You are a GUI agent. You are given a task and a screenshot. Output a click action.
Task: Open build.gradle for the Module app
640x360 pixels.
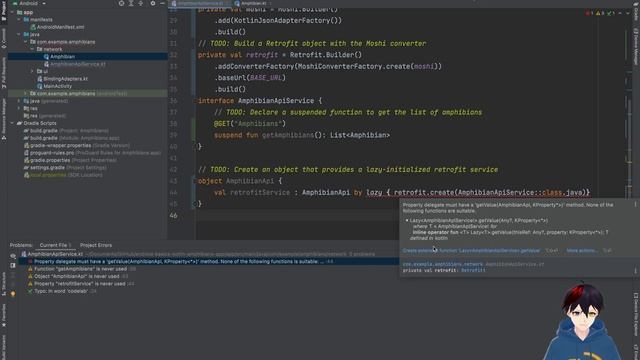[71, 138]
